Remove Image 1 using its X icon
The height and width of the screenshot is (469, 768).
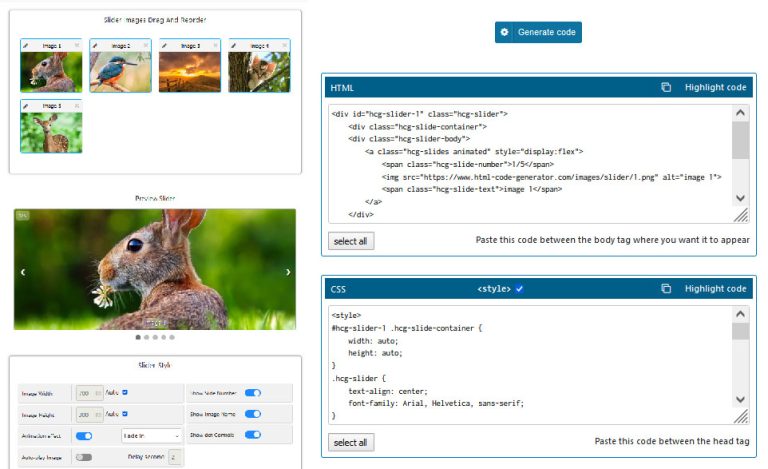tap(77, 46)
